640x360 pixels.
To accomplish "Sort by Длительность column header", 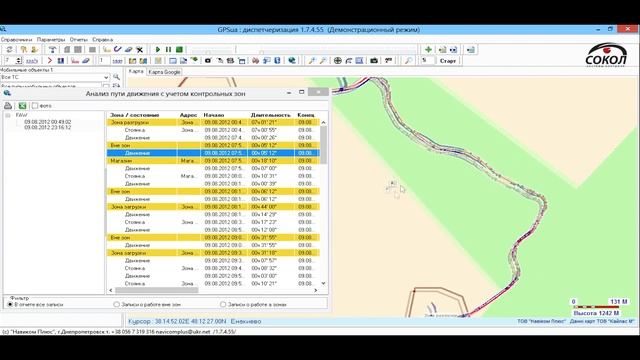I will pos(271,115).
